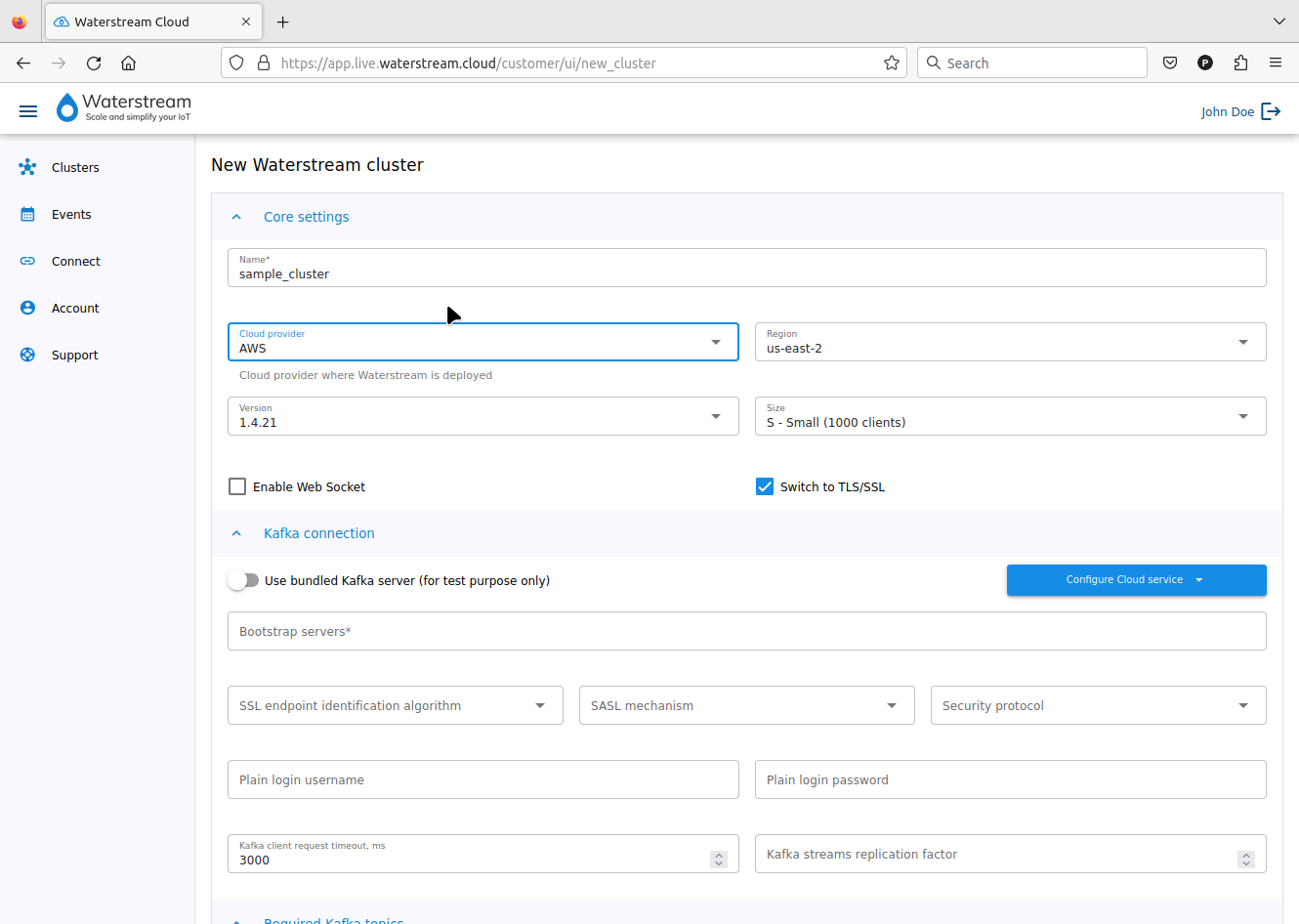
Task: Click the Support lifebuoy icon
Action: pos(27,355)
